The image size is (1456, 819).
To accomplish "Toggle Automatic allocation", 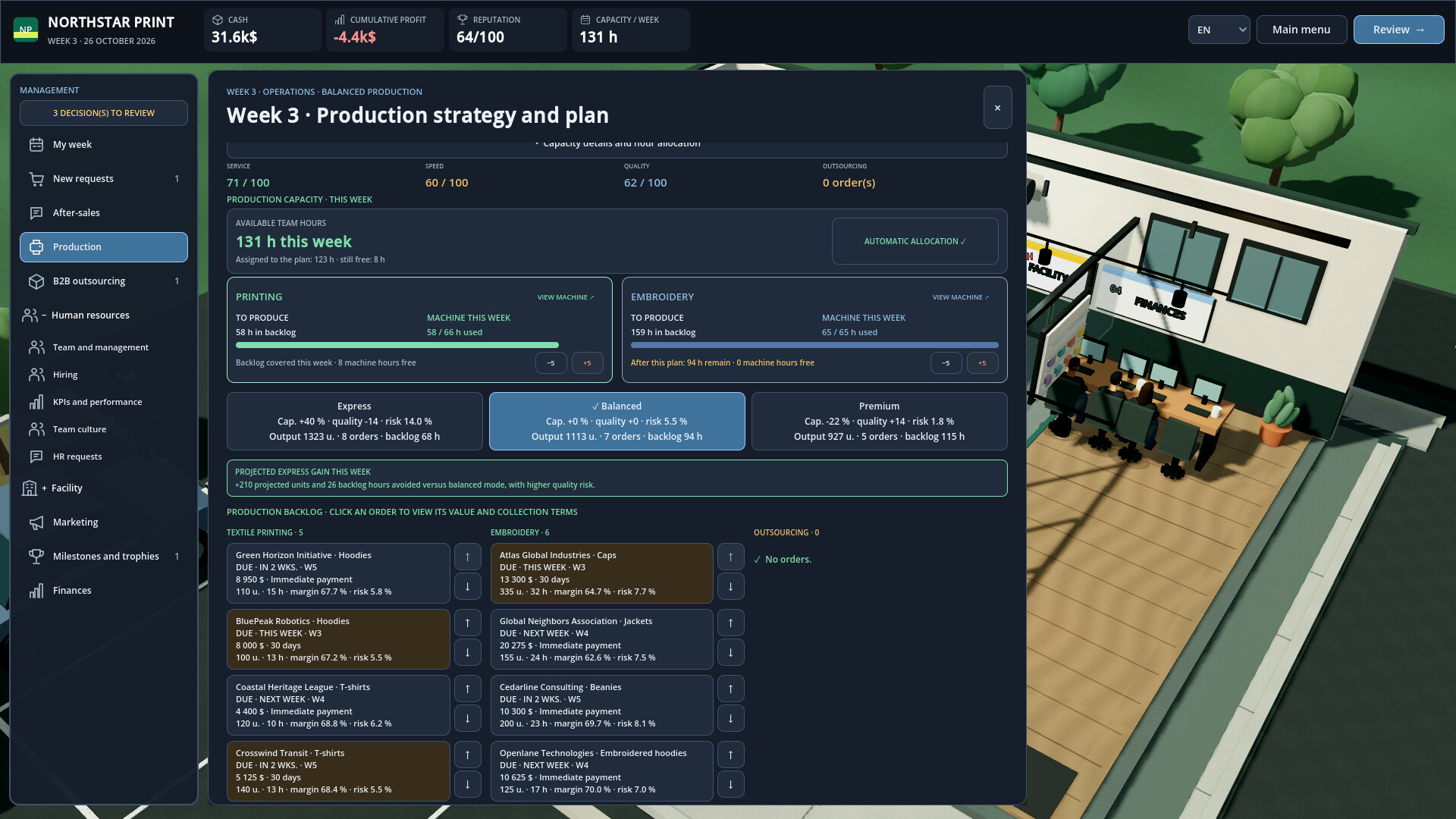I will [x=915, y=242].
